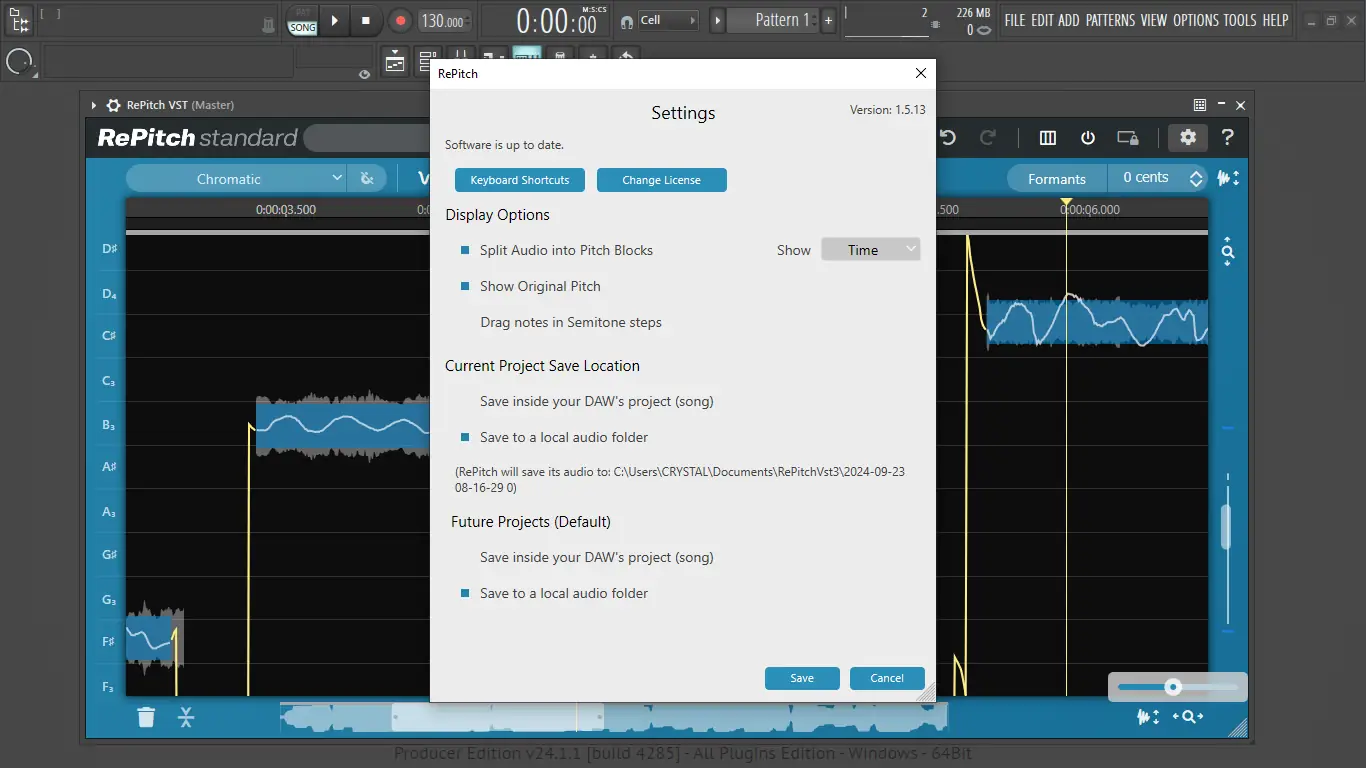The height and width of the screenshot is (768, 1366).
Task: Click the Formants button
Action: pyautogui.click(x=1057, y=179)
